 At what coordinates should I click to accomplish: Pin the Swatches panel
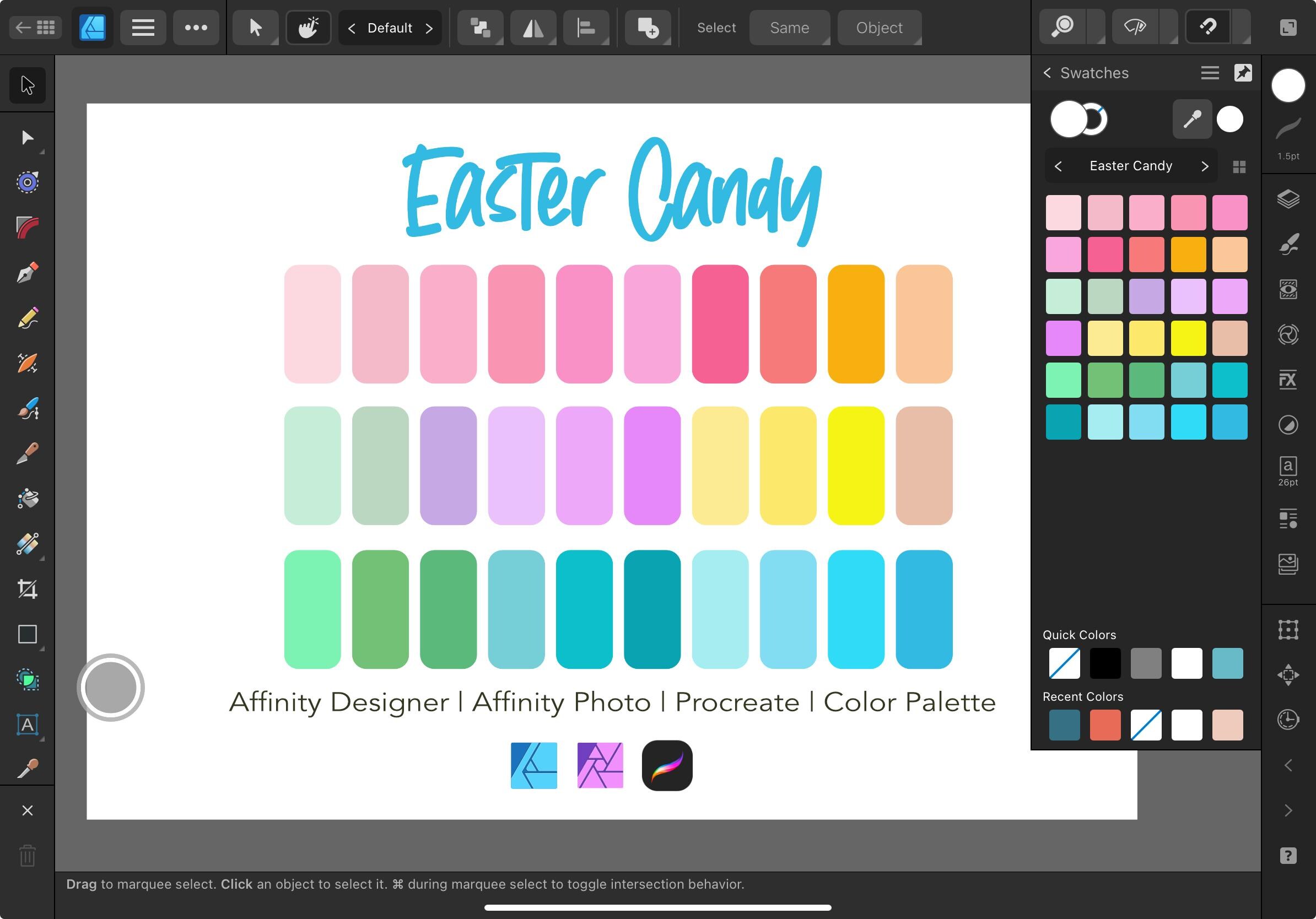1243,73
